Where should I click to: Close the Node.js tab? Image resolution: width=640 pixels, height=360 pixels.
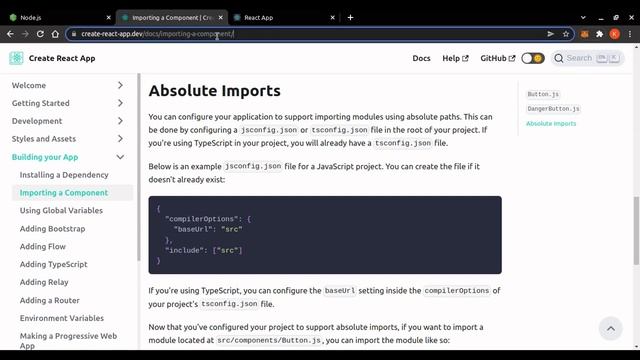108,18
